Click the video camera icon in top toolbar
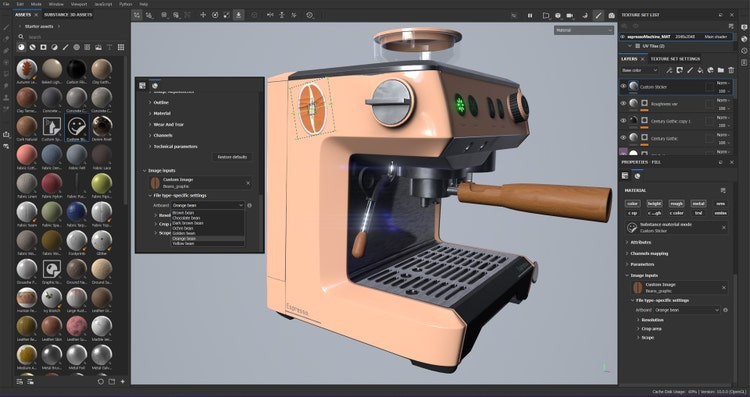 coord(570,15)
